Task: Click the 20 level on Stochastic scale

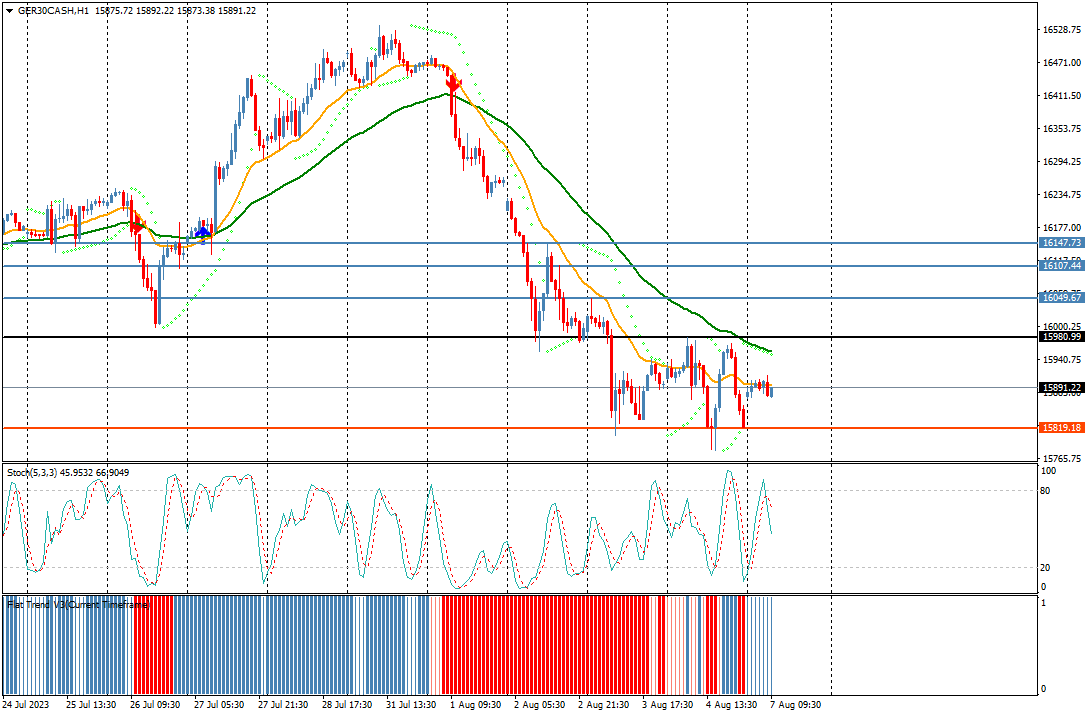Action: coord(1045,568)
